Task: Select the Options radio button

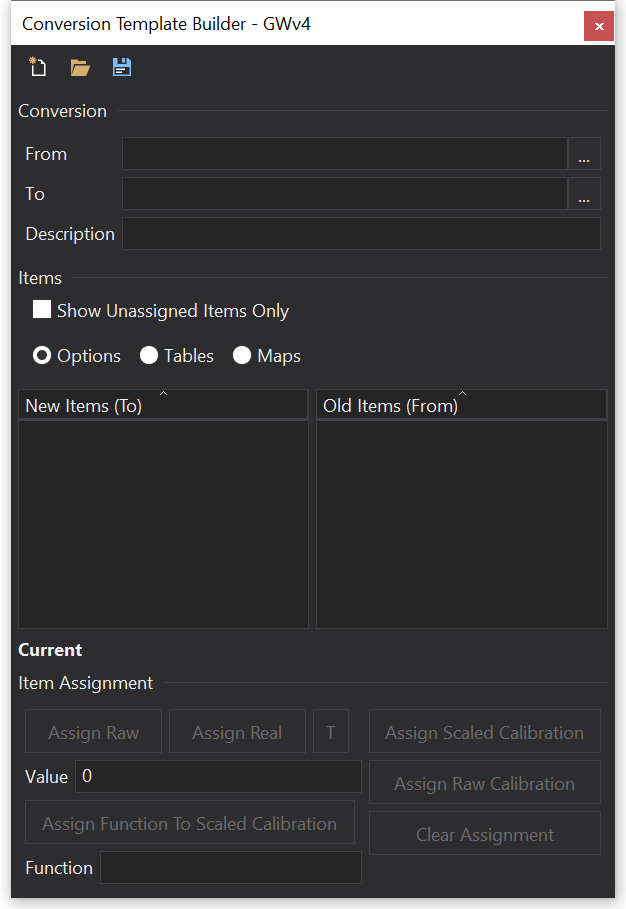Action: click(43, 356)
